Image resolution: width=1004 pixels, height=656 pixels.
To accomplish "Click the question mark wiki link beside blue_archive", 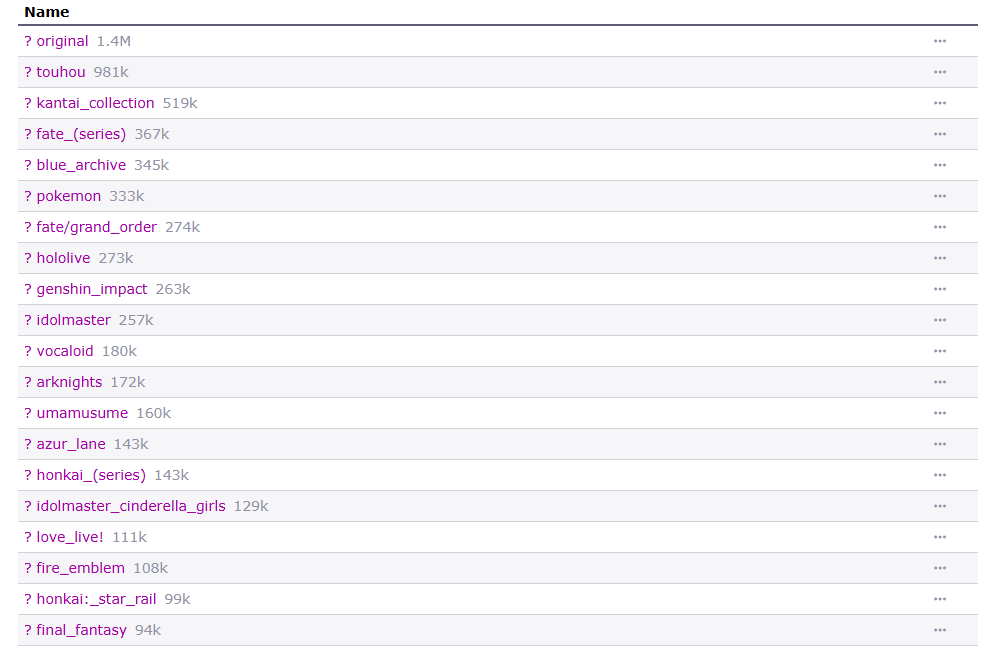I will click(28, 165).
